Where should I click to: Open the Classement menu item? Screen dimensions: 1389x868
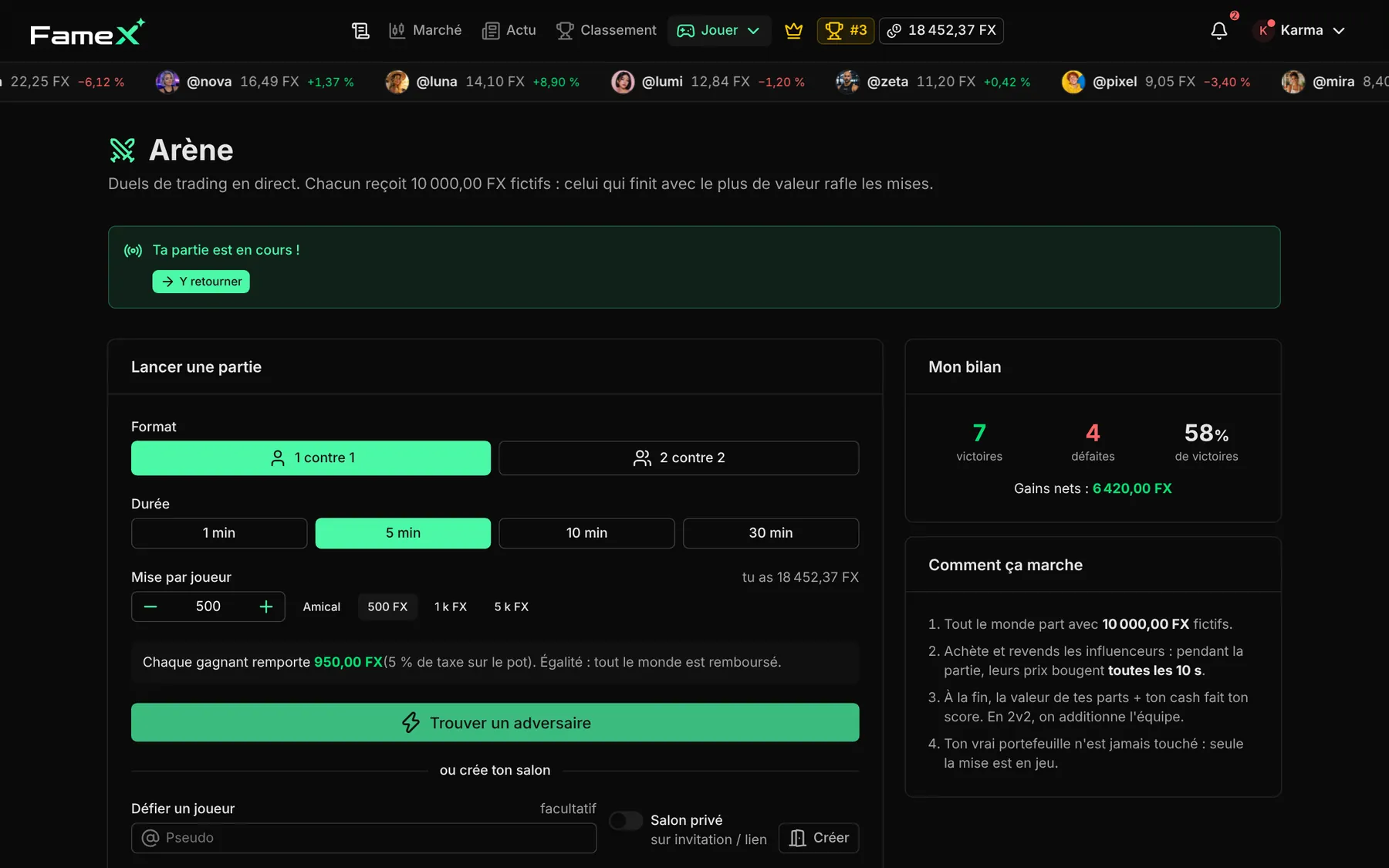pyautogui.click(x=607, y=31)
